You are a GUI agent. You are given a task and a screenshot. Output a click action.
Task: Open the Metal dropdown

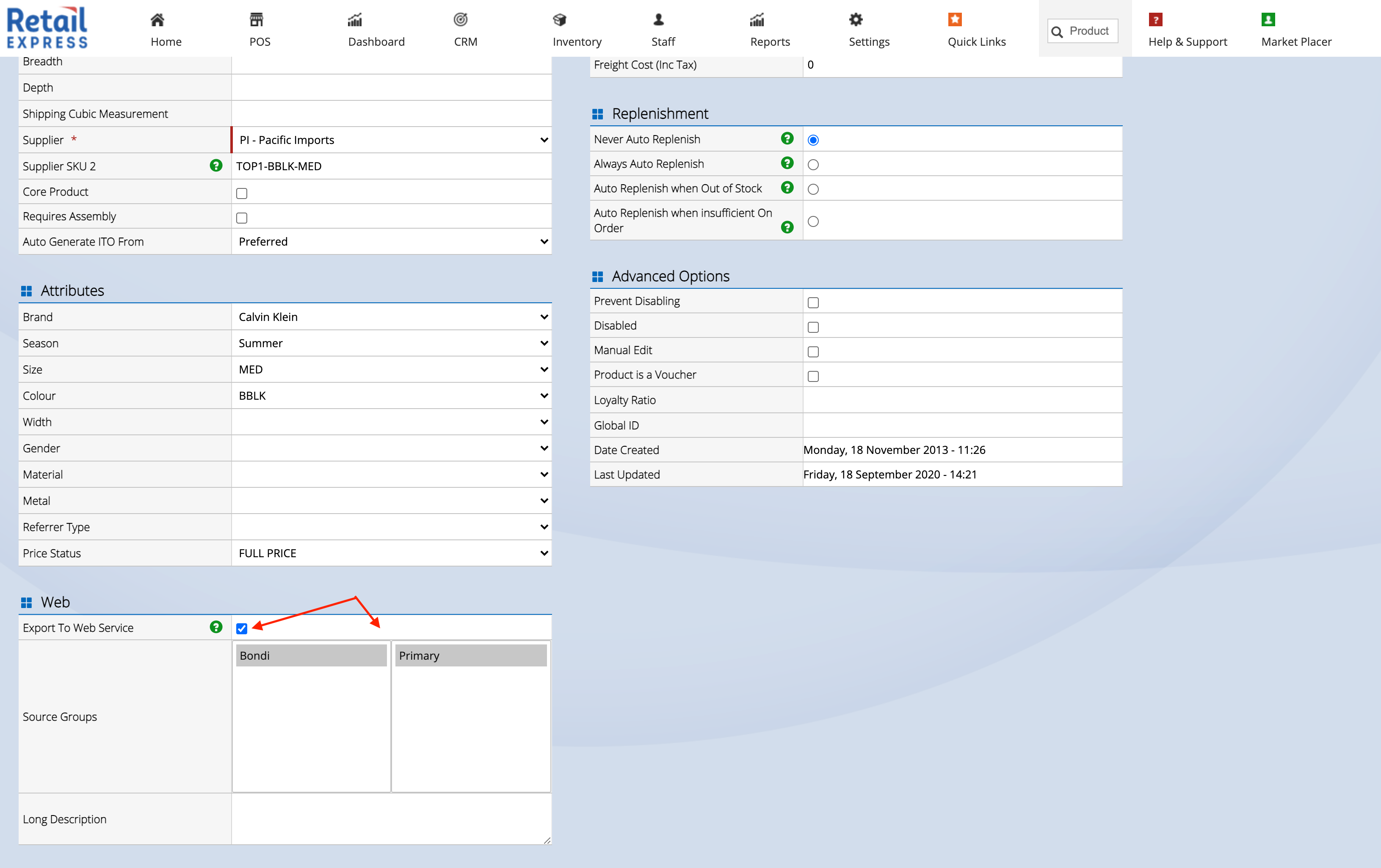(x=392, y=501)
